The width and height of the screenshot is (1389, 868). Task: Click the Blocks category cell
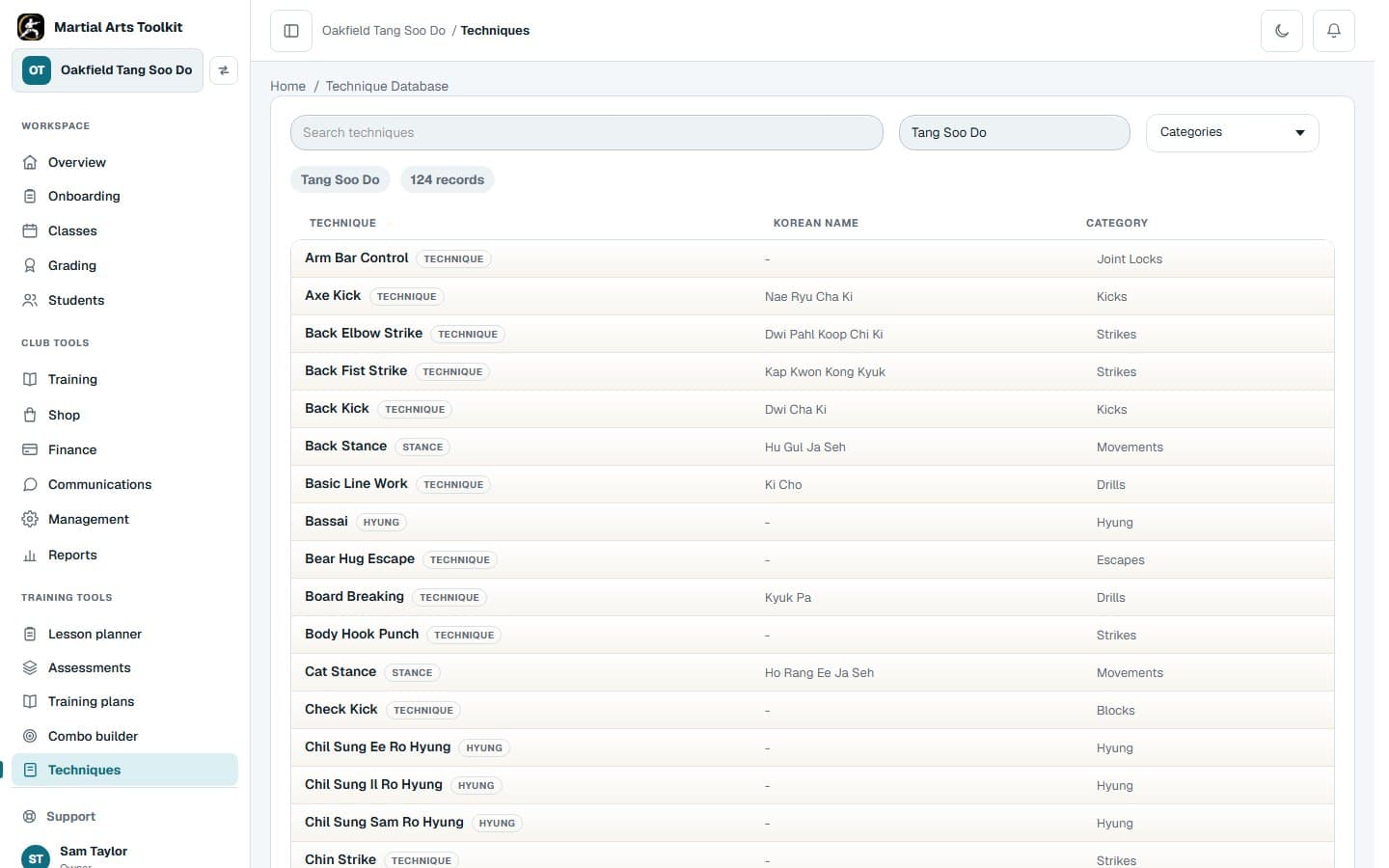pyautogui.click(x=1115, y=710)
